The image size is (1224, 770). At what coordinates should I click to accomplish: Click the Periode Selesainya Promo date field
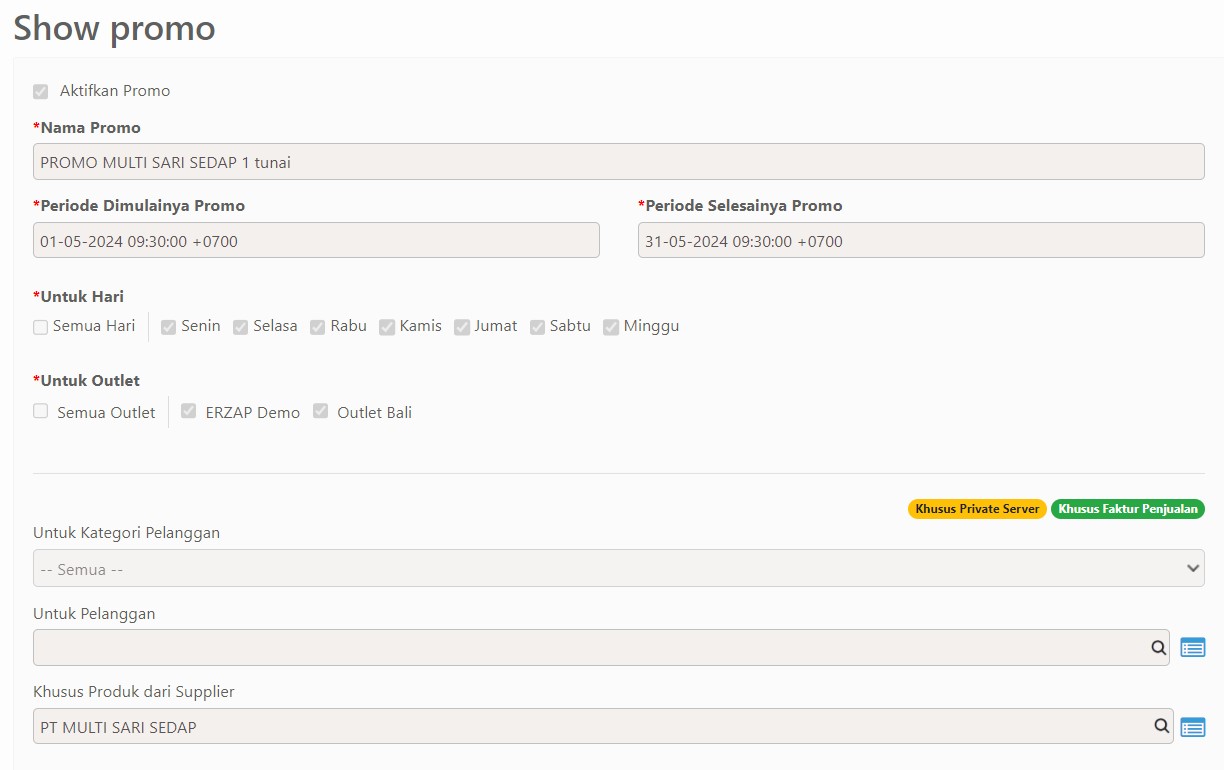tap(921, 240)
